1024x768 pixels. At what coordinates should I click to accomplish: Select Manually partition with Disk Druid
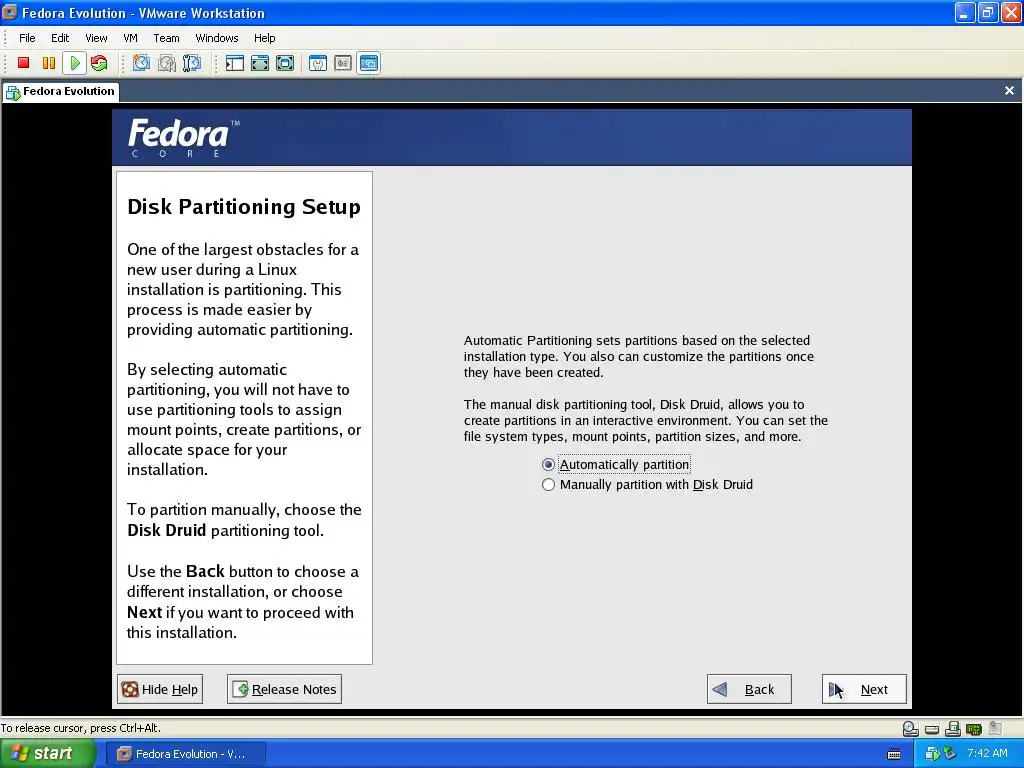point(647,485)
